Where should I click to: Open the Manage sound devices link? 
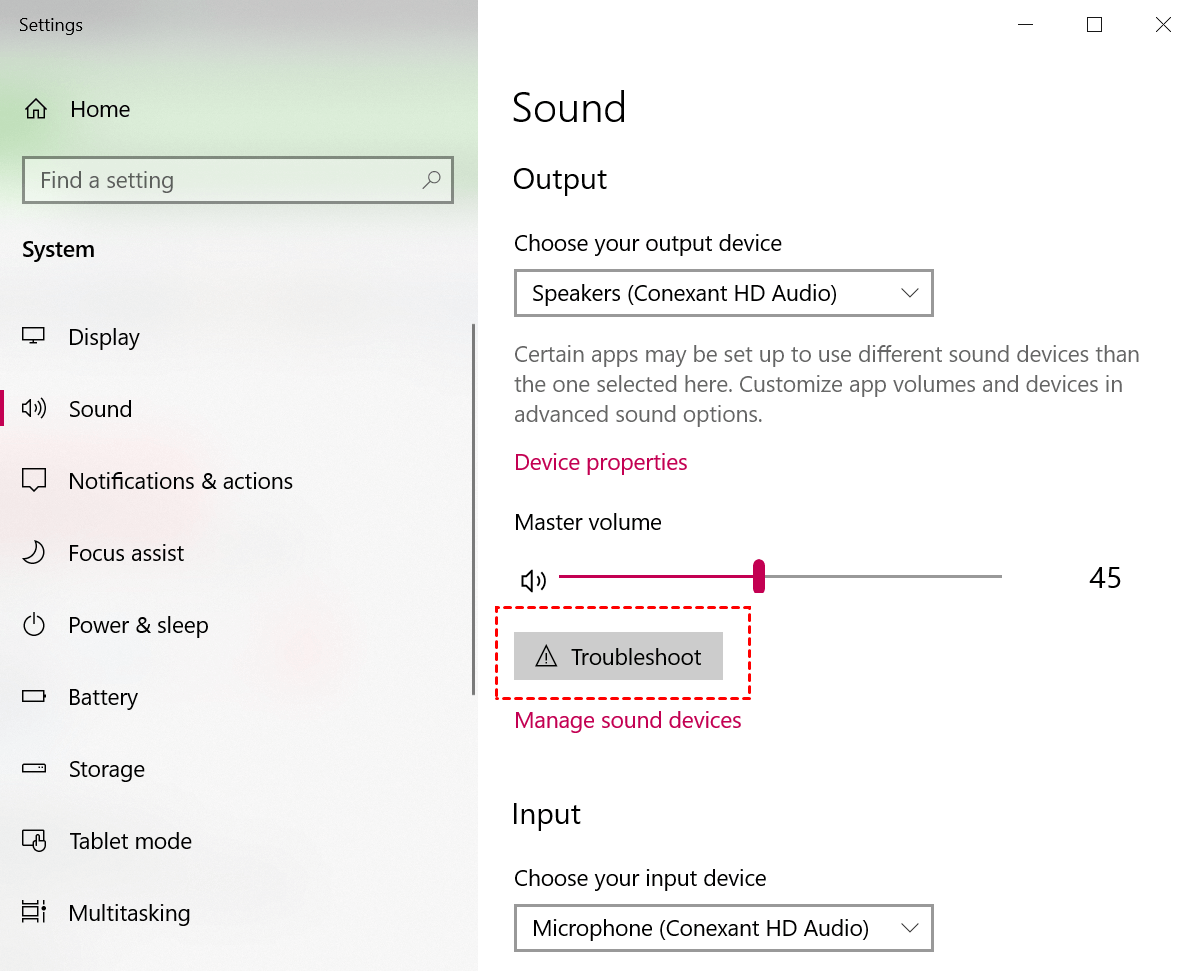pyautogui.click(x=627, y=720)
